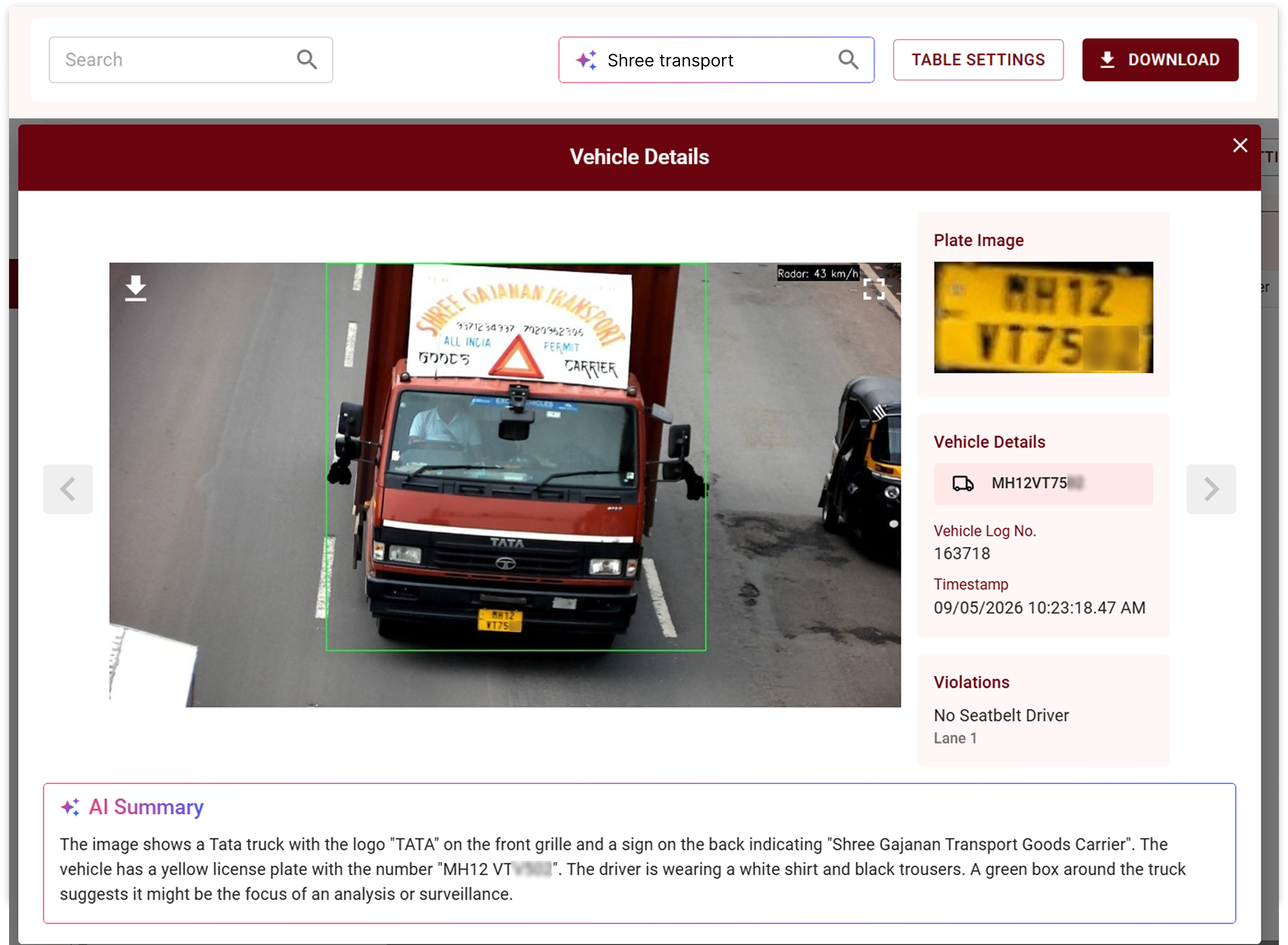Click the vehicle log number 163718
Viewport: 1288px width, 945px height.
[961, 553]
